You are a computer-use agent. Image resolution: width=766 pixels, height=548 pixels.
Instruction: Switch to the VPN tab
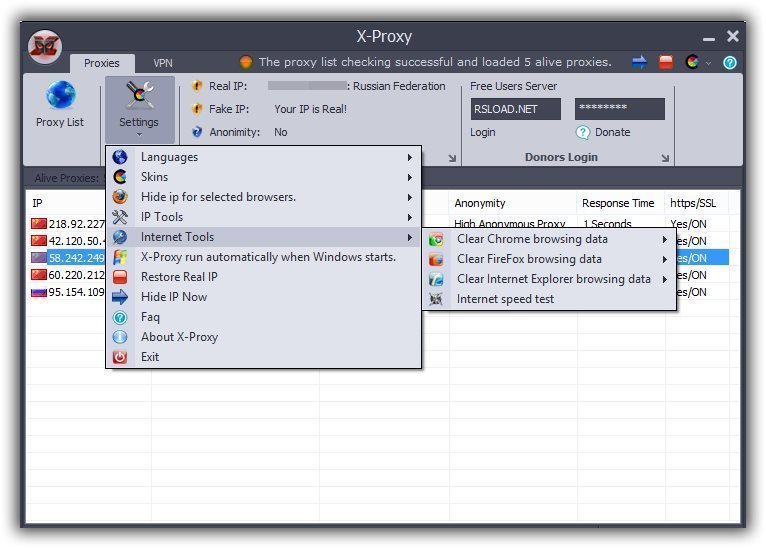tap(163, 63)
